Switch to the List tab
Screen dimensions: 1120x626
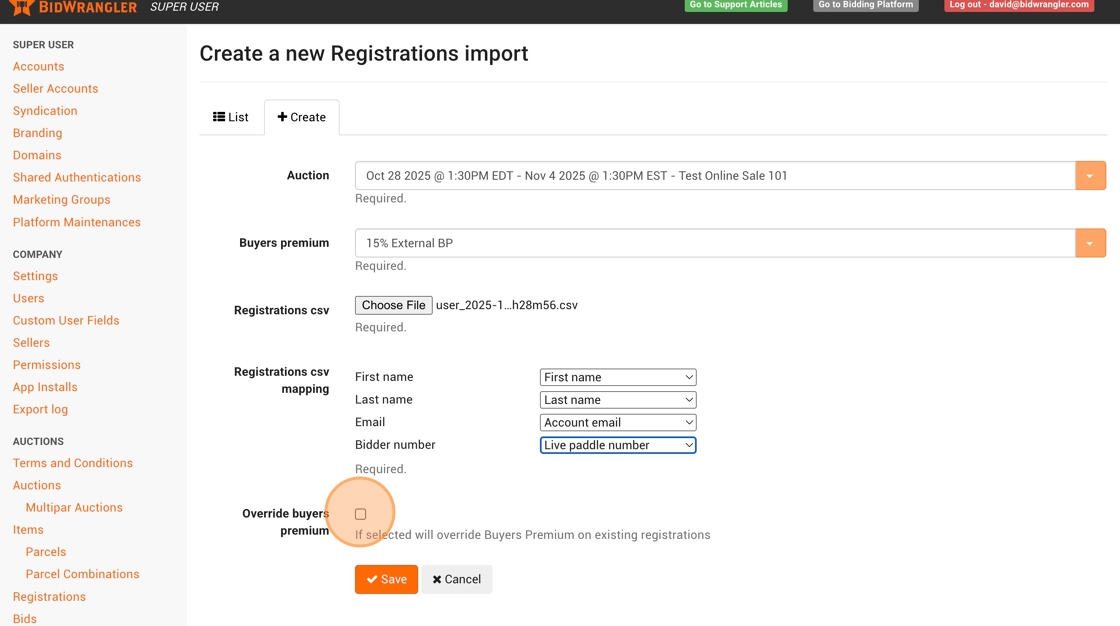(x=231, y=117)
